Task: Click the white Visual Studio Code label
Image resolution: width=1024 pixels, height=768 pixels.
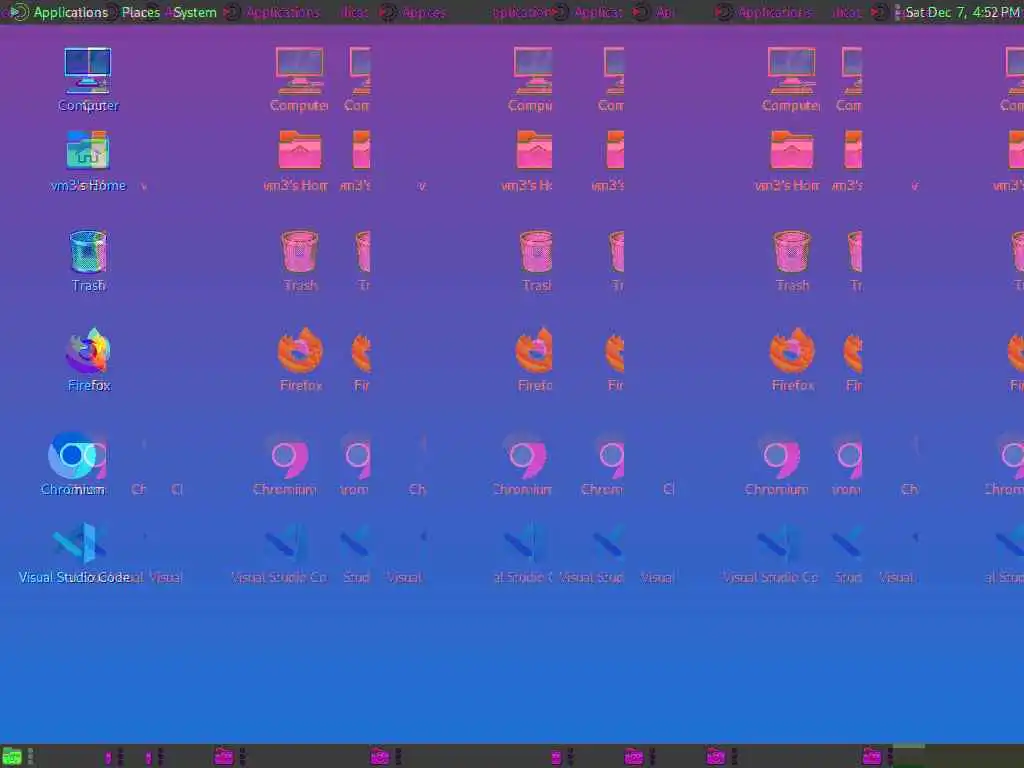Action: (74, 577)
